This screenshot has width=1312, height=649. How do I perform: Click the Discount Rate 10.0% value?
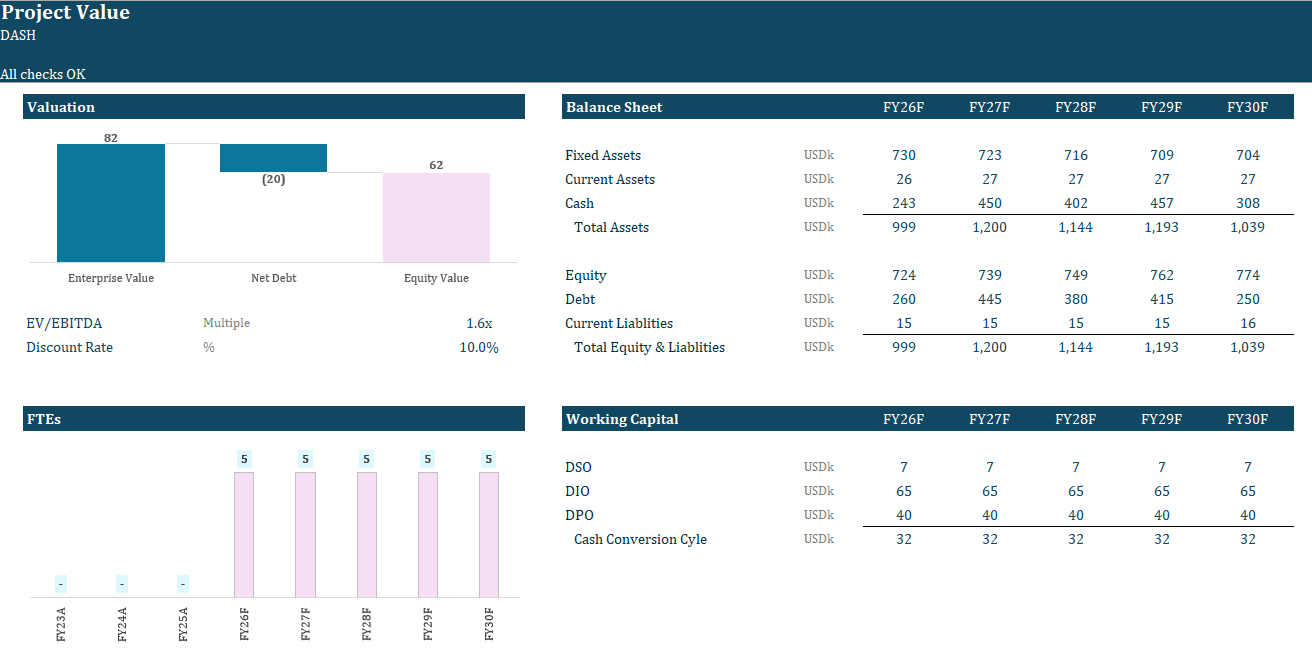tap(479, 347)
